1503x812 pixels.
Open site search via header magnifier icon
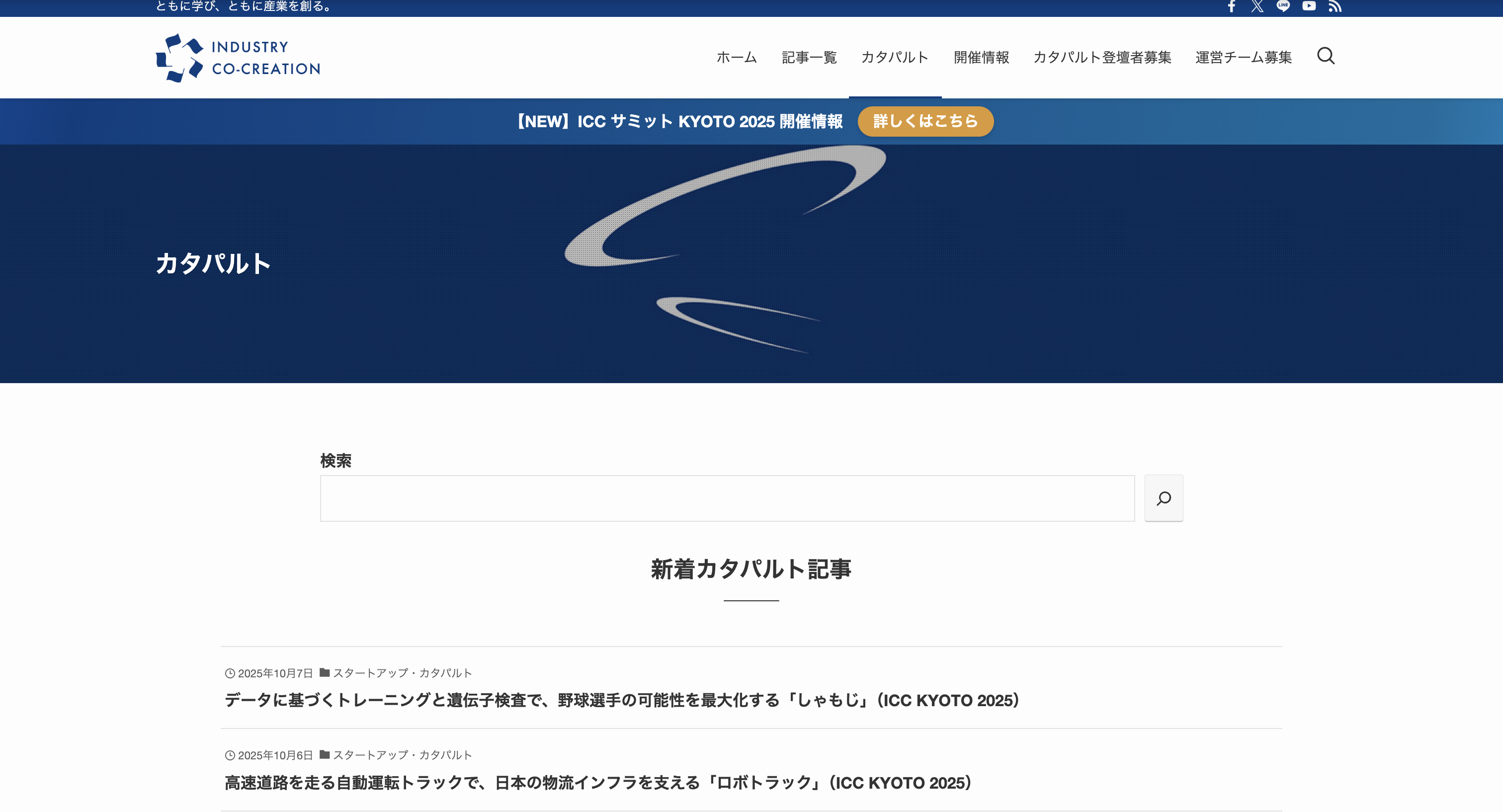click(x=1326, y=56)
